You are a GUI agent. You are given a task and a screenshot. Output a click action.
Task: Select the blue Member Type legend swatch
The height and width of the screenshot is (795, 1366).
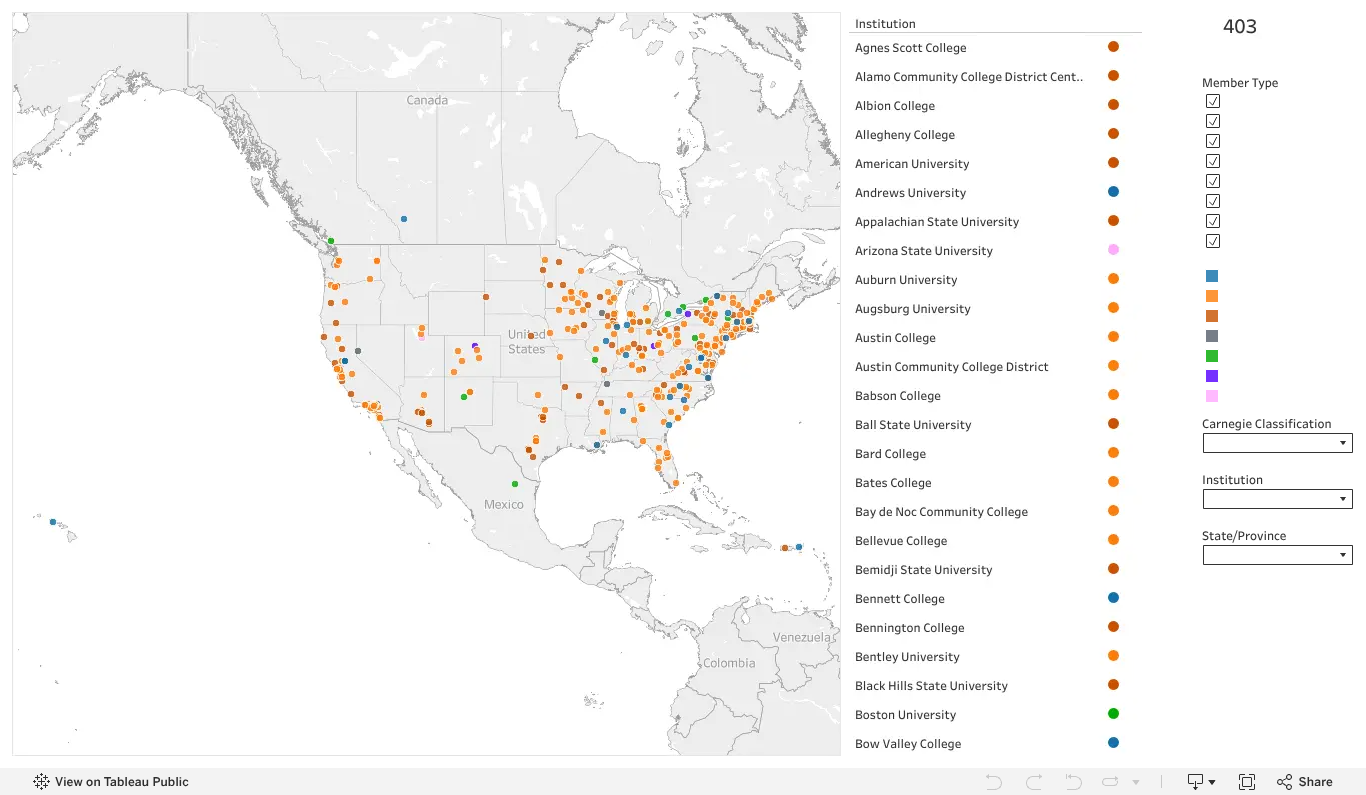point(1212,276)
